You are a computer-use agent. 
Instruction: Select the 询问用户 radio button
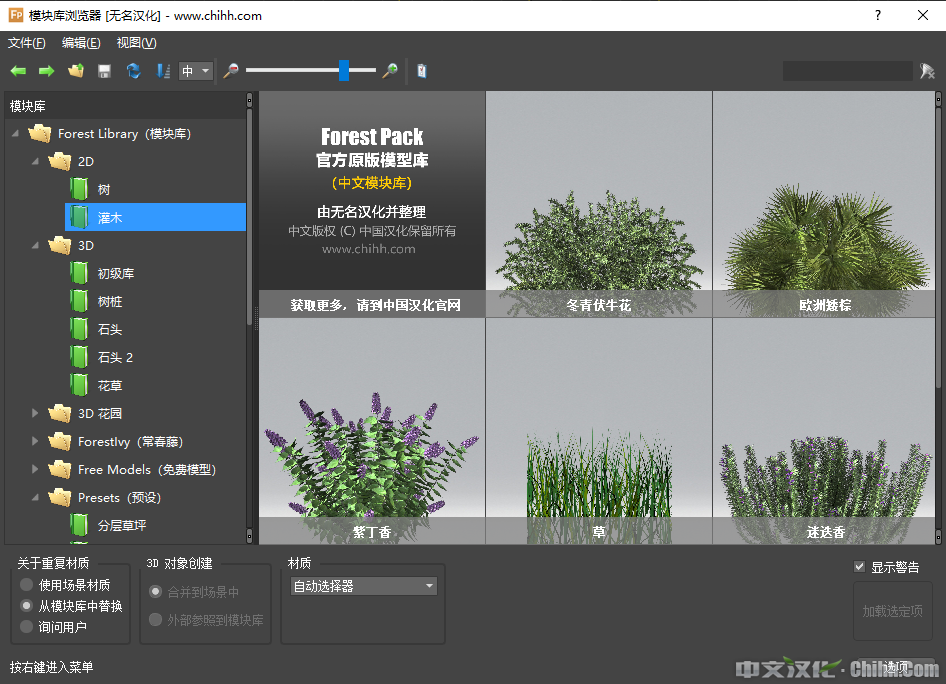coord(27,627)
